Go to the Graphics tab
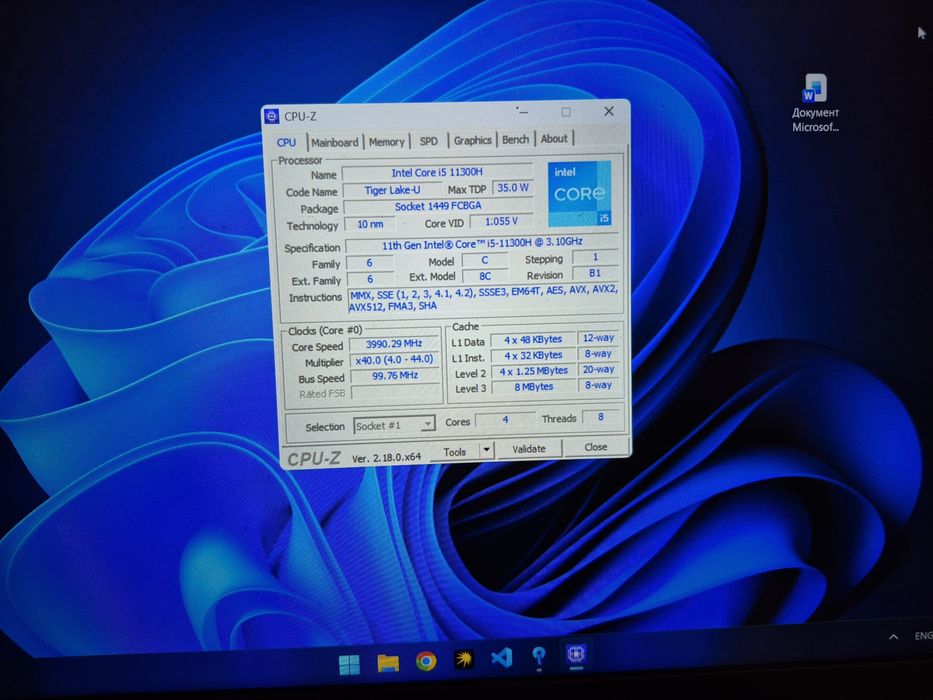 pos(472,140)
